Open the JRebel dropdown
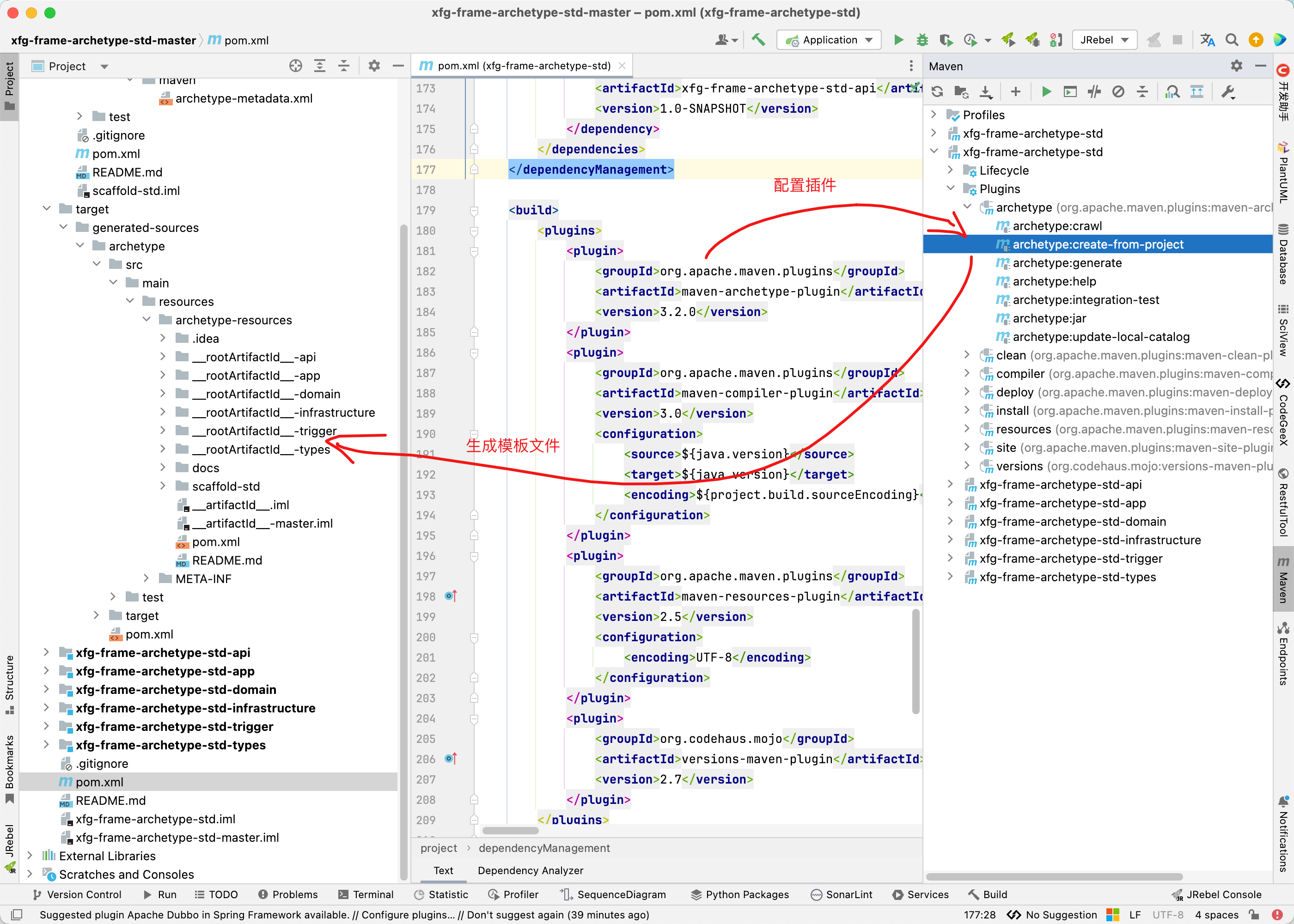 1104,40
